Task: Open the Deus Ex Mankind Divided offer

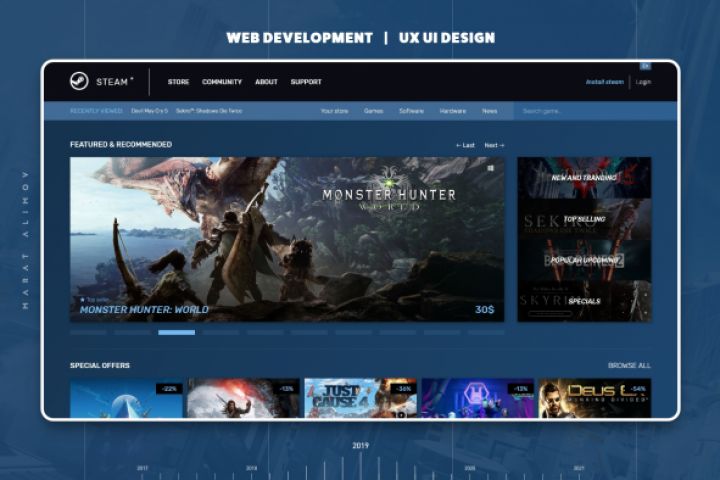Action: click(x=595, y=398)
